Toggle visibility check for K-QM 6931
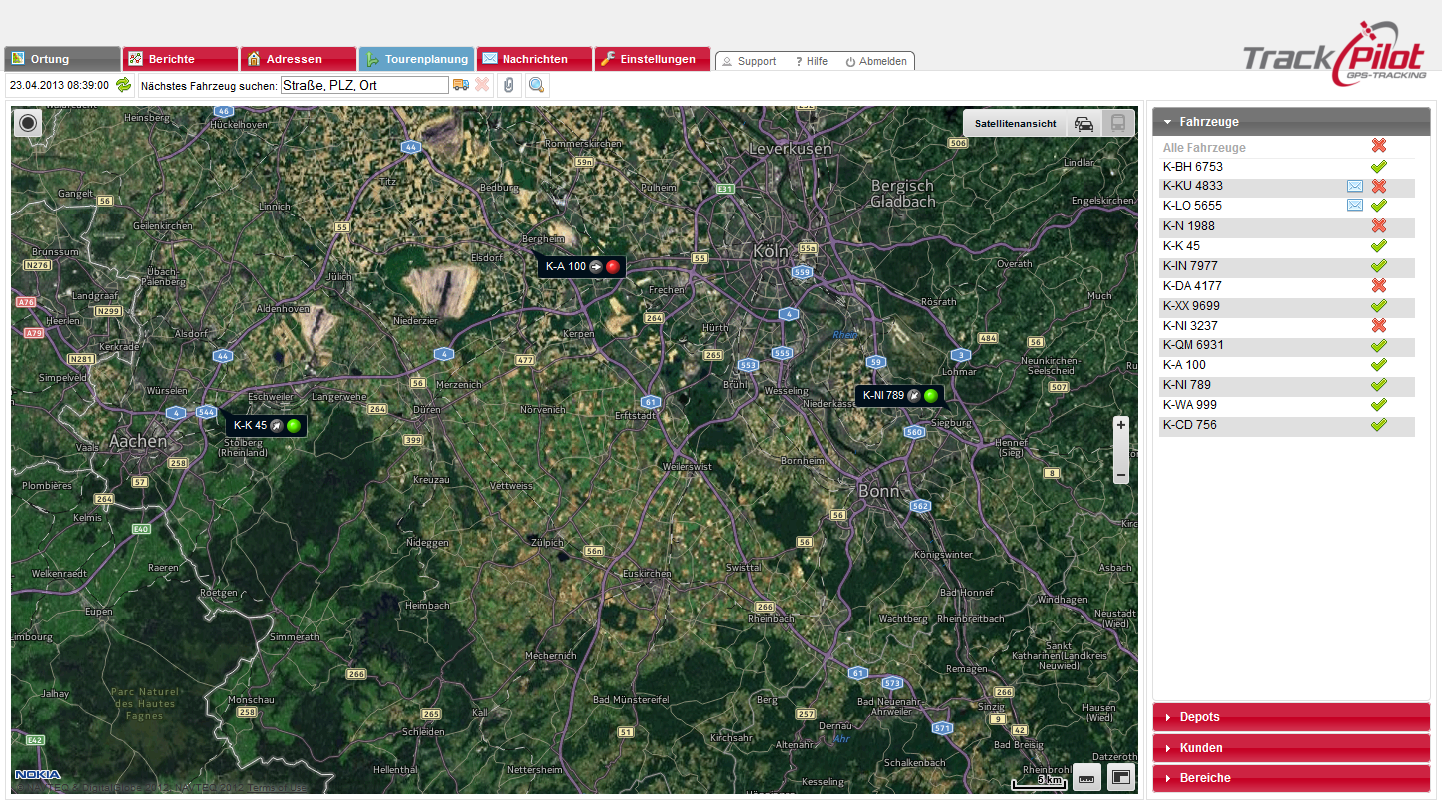Viewport: 1442px width, 804px height. [x=1379, y=345]
